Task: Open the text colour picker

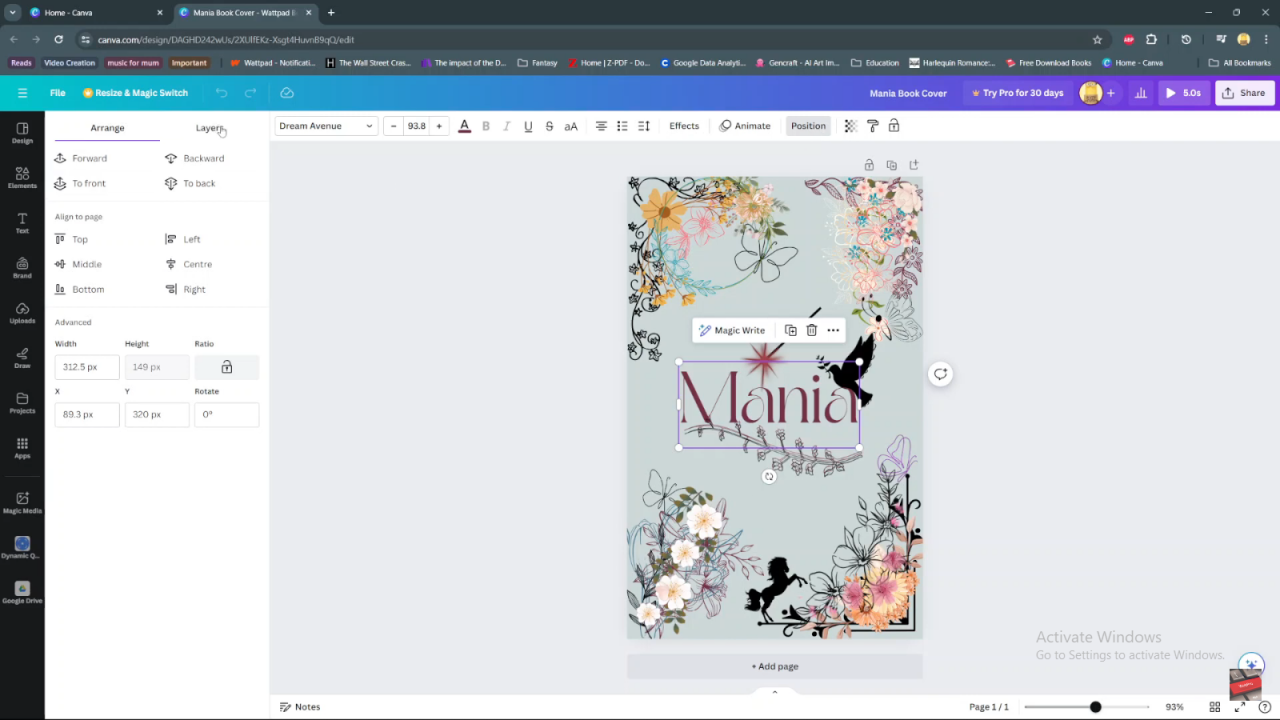Action: [464, 126]
